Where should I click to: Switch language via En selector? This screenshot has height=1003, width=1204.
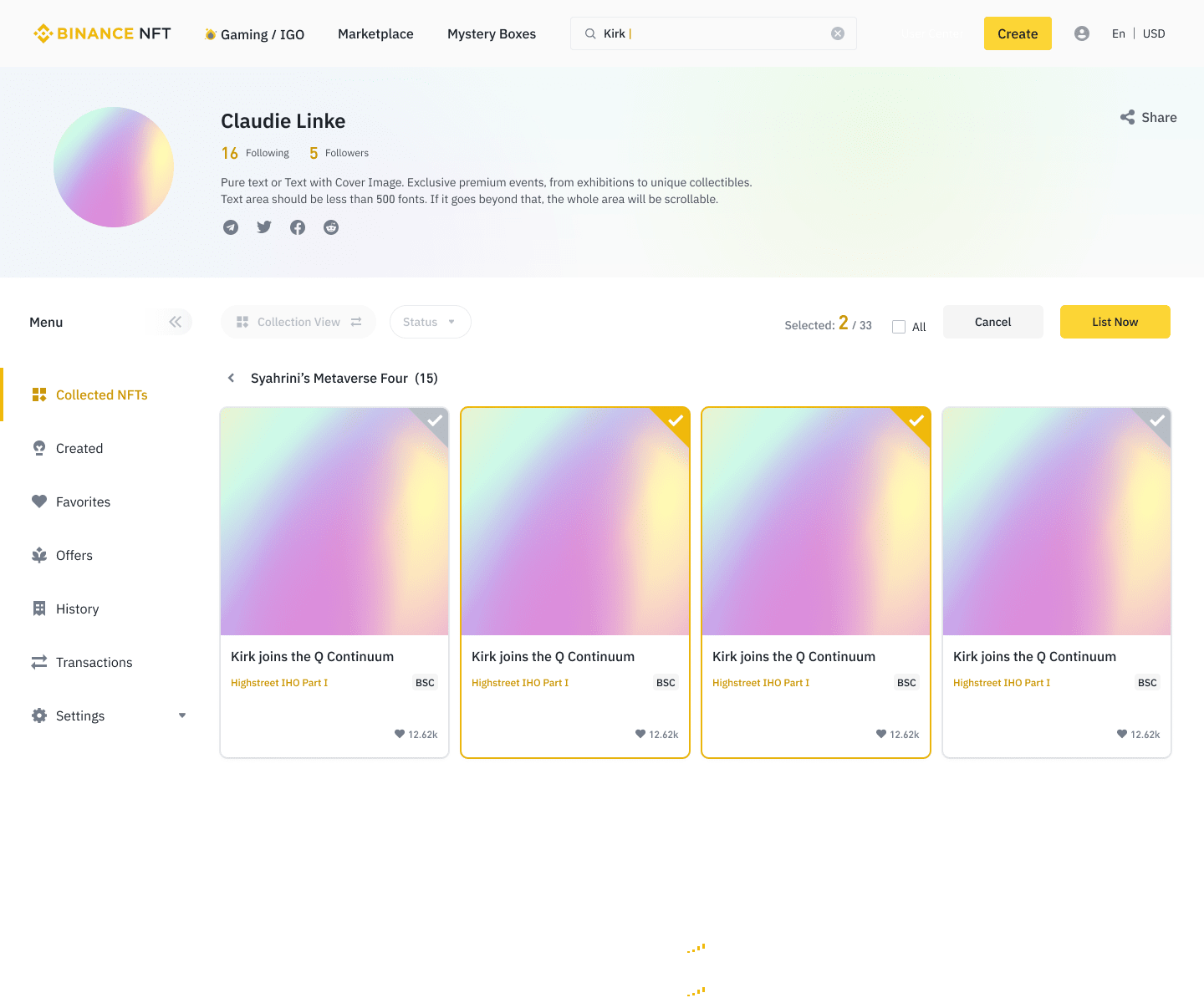1119,33
